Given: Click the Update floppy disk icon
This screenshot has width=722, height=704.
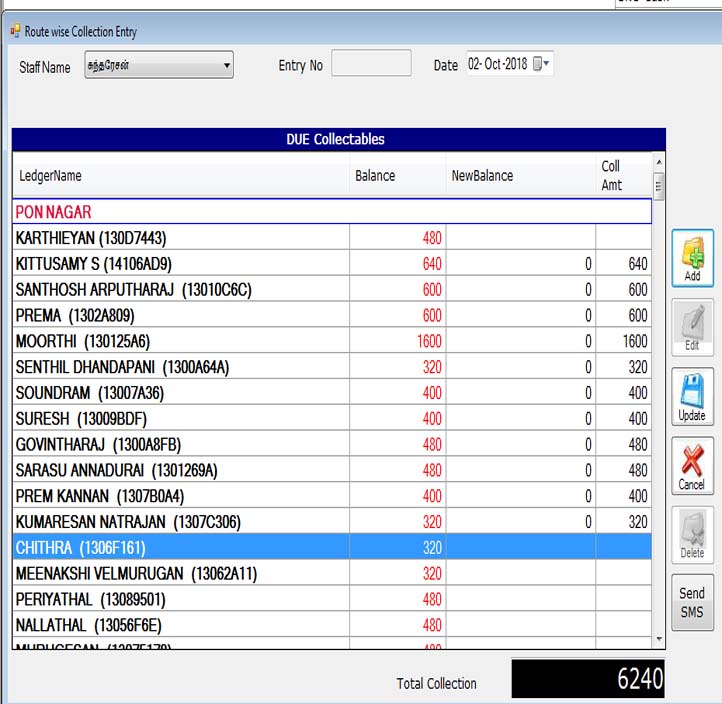Looking at the screenshot, I should tap(693, 396).
